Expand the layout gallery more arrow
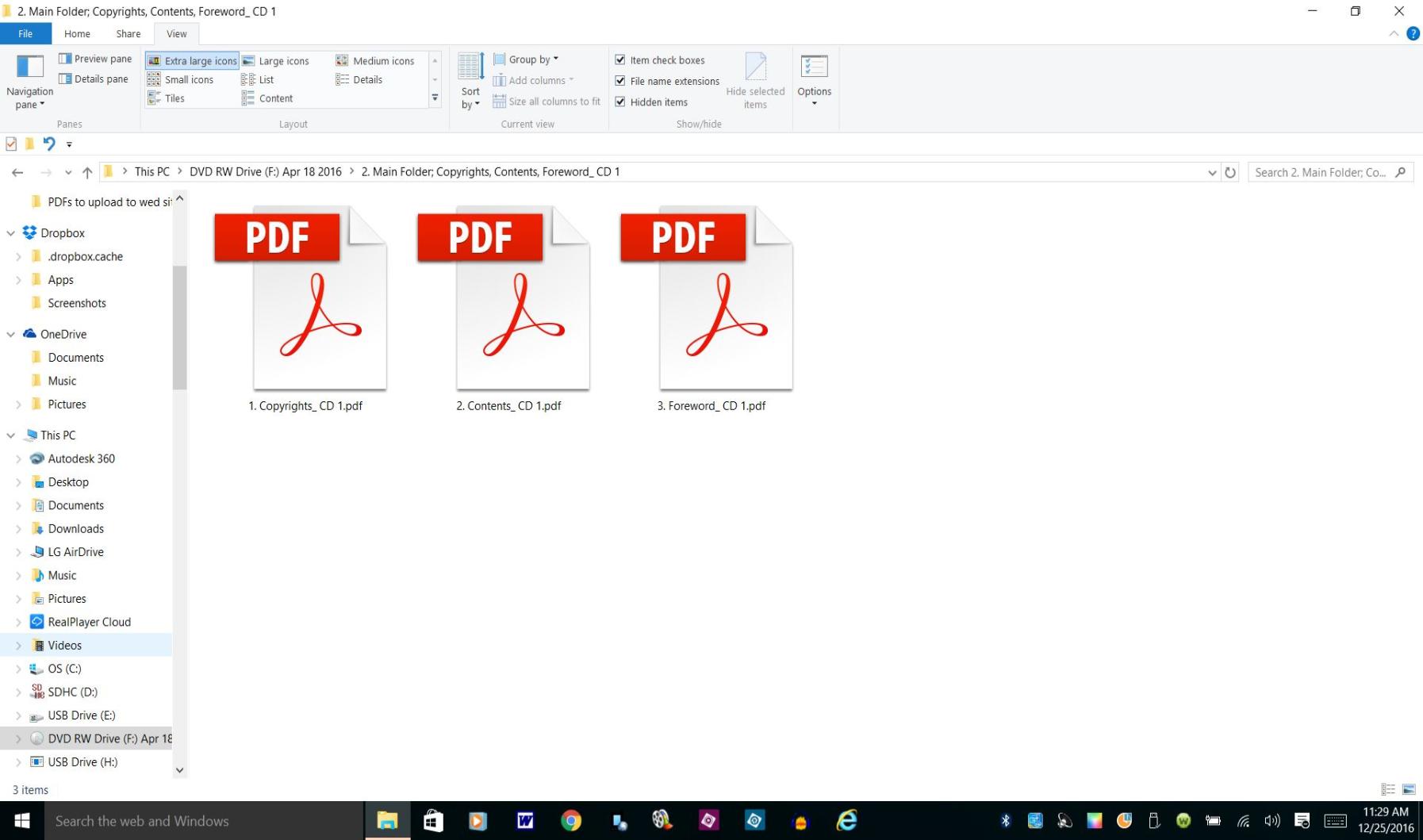1423x840 pixels. [x=435, y=98]
